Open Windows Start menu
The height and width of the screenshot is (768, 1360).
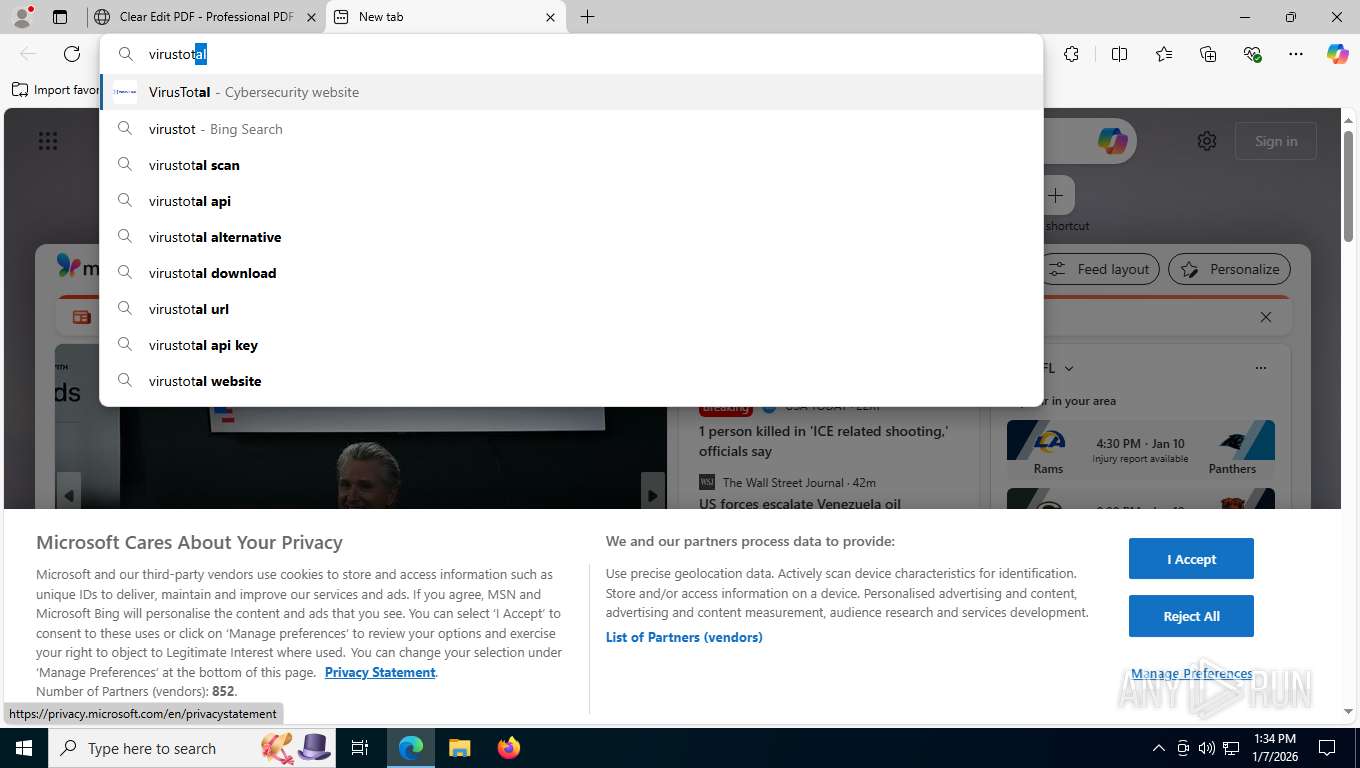coord(23,748)
